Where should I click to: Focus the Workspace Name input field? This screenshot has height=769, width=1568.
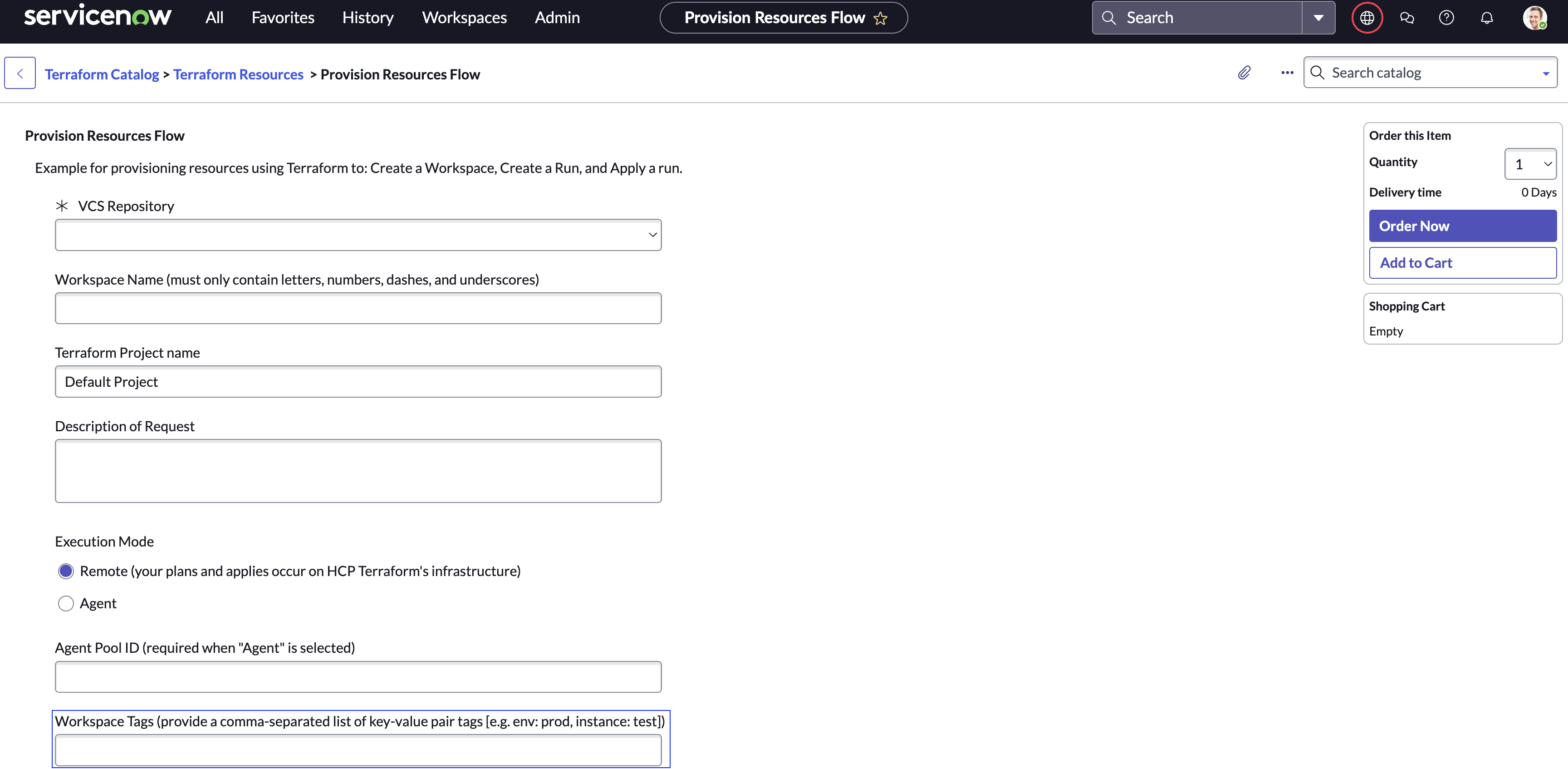(x=358, y=309)
